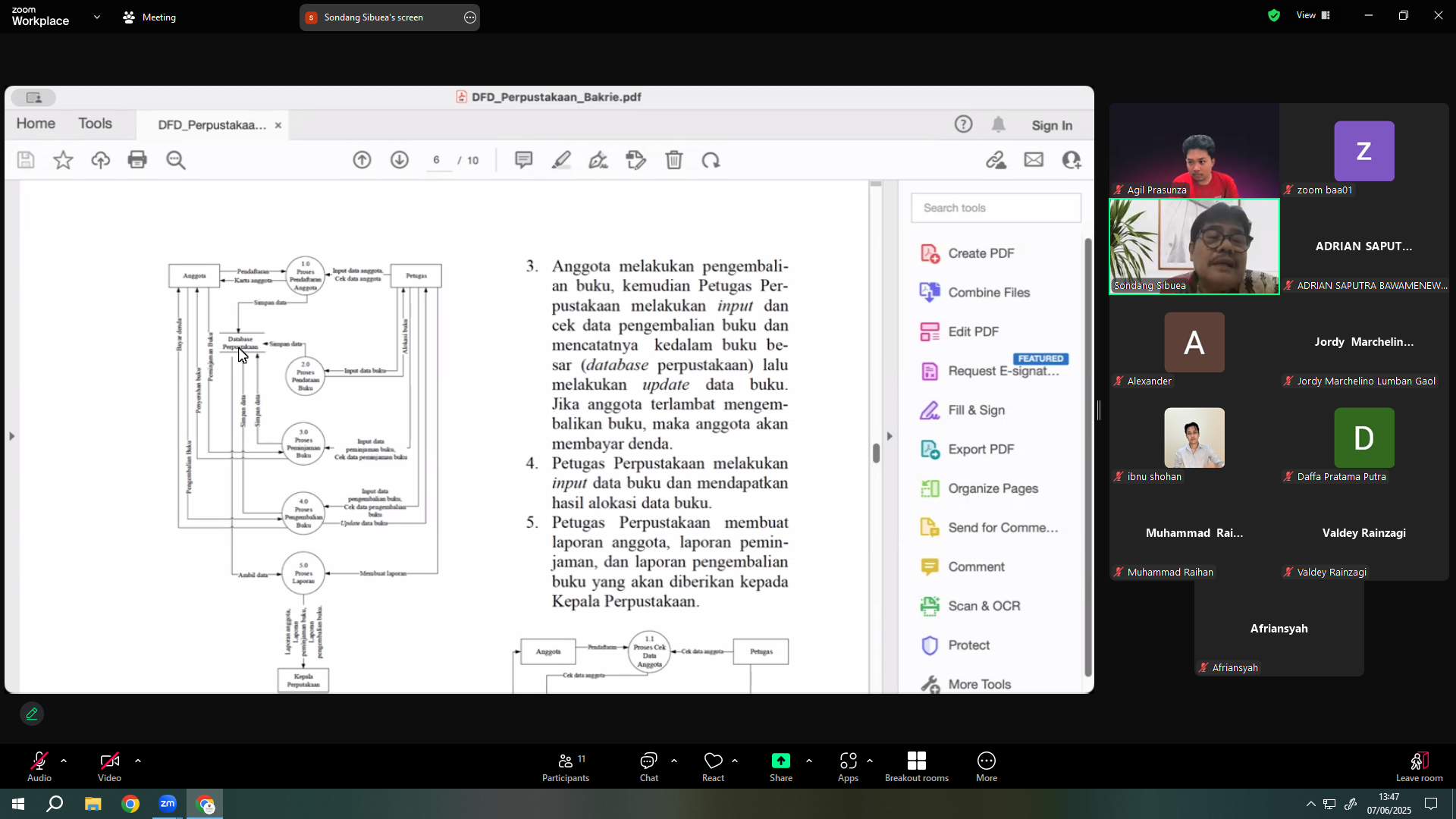Open the help question mark icon
The image size is (1456, 819).
[963, 124]
